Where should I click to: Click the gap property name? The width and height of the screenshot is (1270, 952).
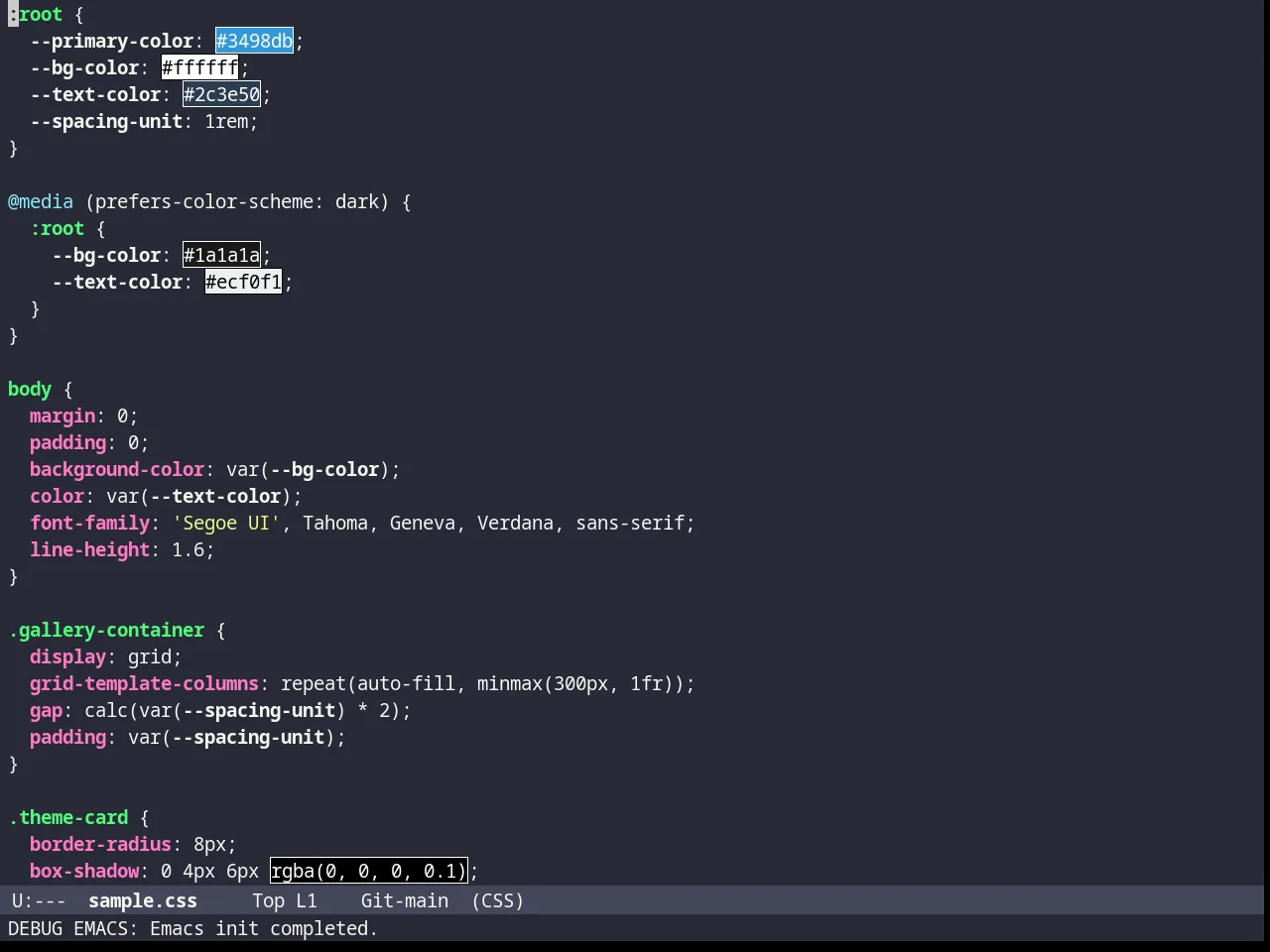pyautogui.click(x=46, y=710)
